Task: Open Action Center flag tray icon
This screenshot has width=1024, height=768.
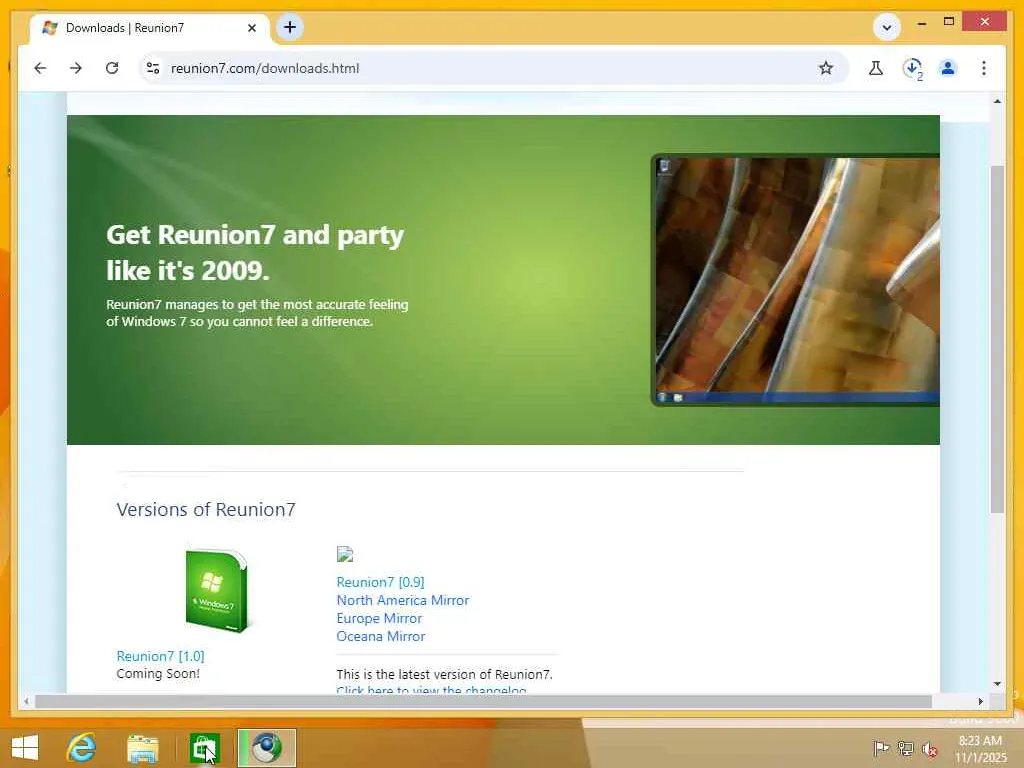Action: pos(881,748)
